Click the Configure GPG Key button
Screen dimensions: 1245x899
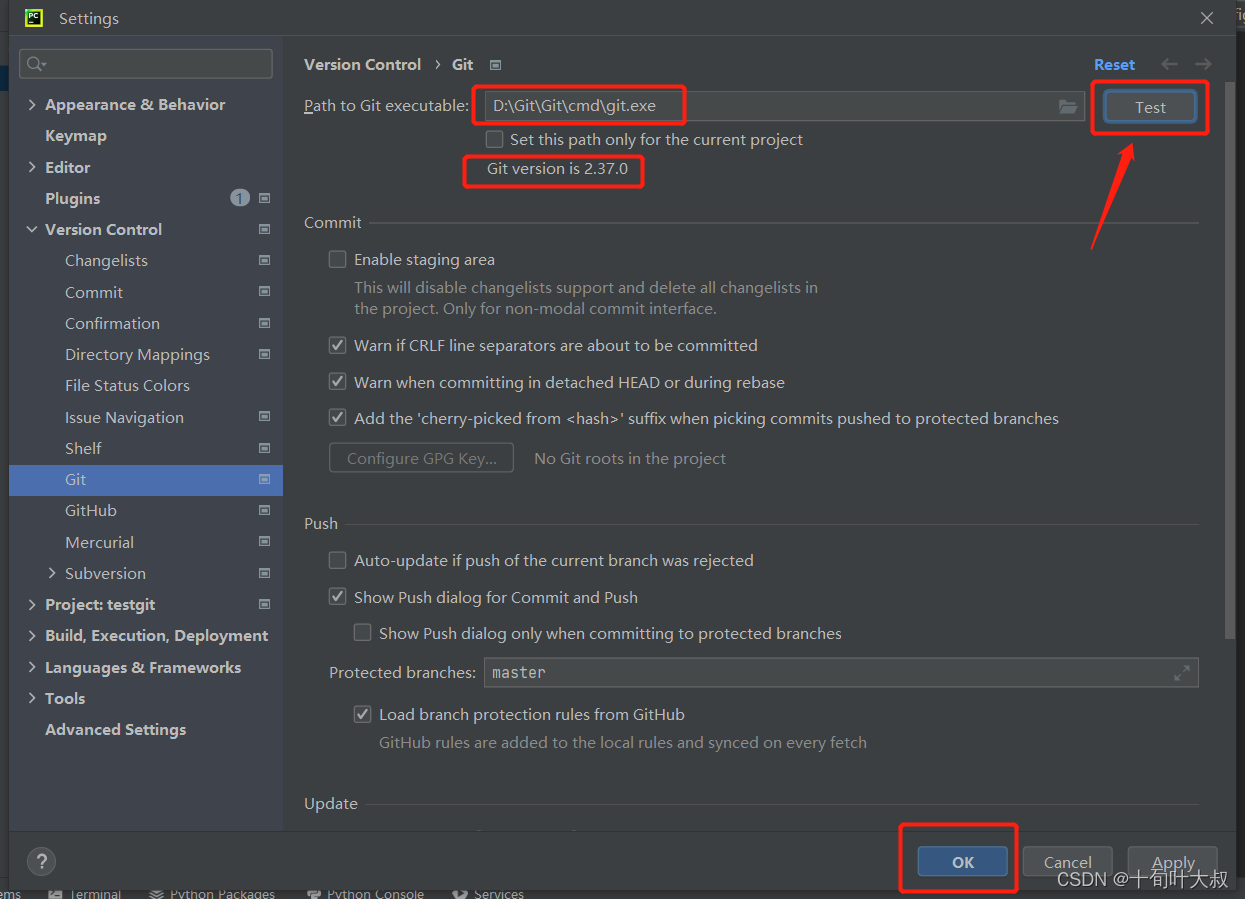[422, 458]
